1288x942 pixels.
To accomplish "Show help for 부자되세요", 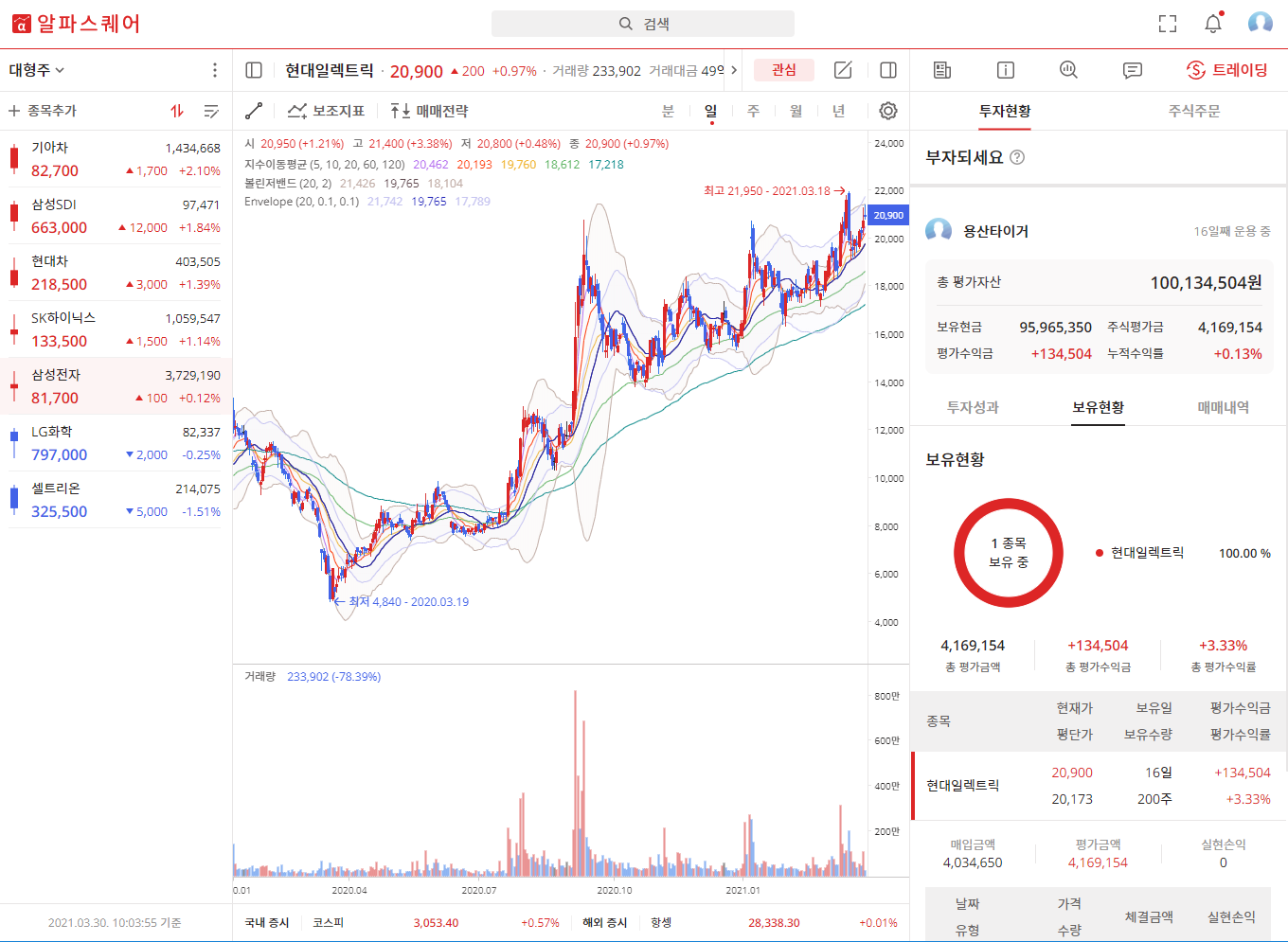I will pos(1017,157).
